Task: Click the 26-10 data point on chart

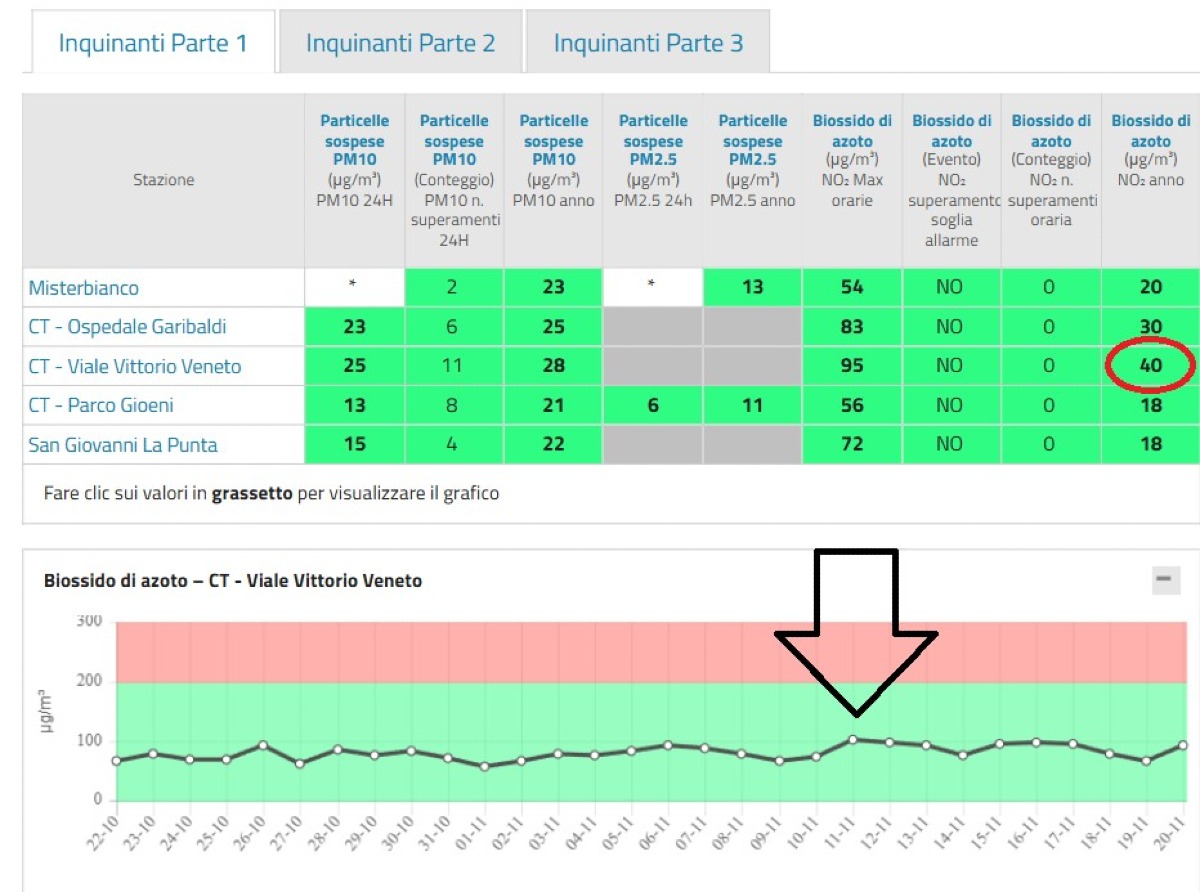Action: 263,745
